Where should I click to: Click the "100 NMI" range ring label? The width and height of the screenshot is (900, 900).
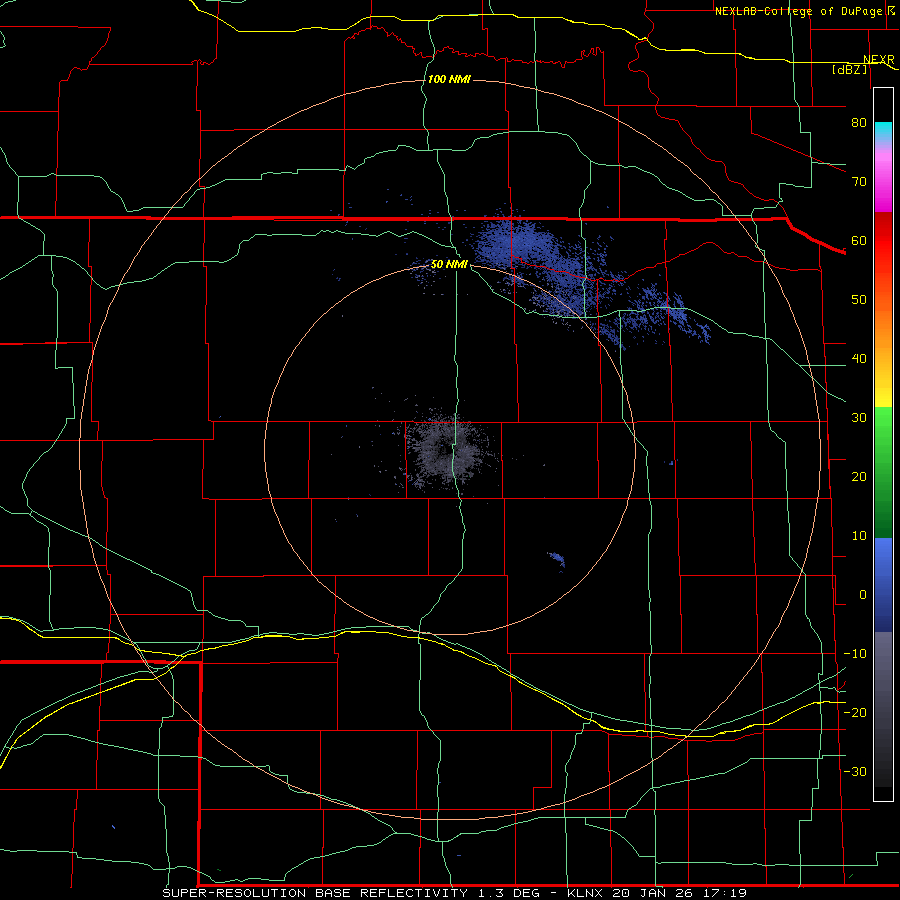[x=449, y=79]
